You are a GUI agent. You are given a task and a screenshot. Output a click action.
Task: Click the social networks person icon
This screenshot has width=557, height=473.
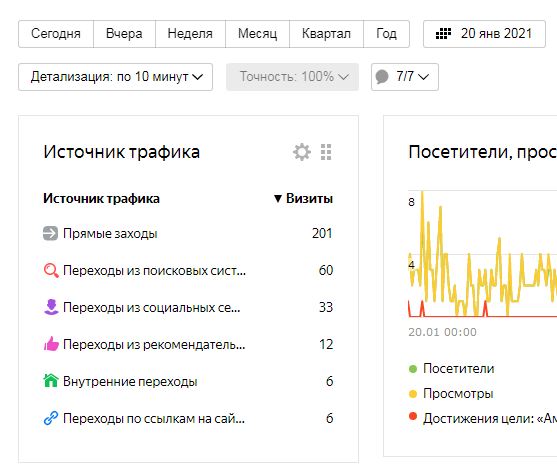tap(51, 307)
